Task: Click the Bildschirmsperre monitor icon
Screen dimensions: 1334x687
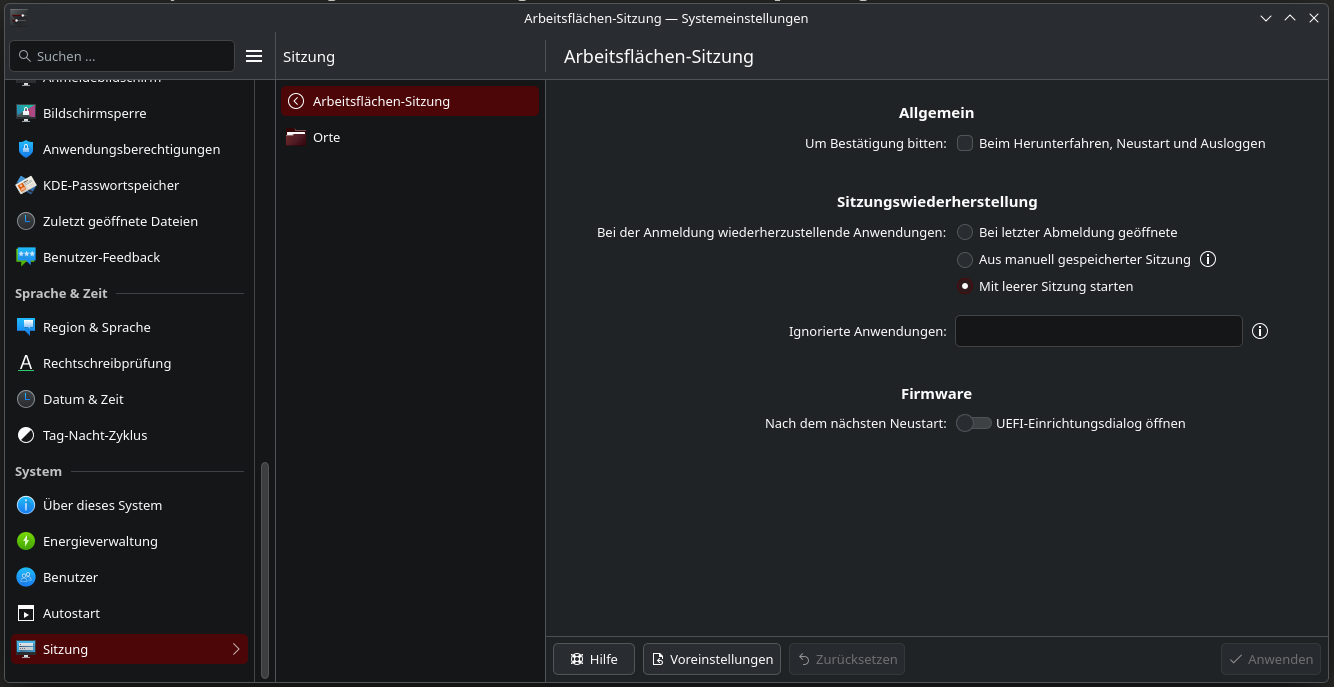Action: click(26, 113)
